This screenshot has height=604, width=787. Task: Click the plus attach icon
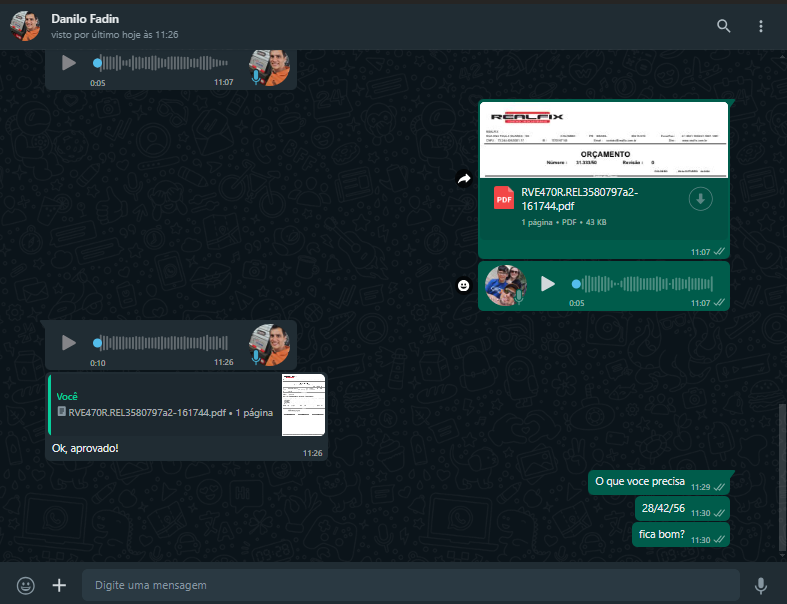coord(59,585)
